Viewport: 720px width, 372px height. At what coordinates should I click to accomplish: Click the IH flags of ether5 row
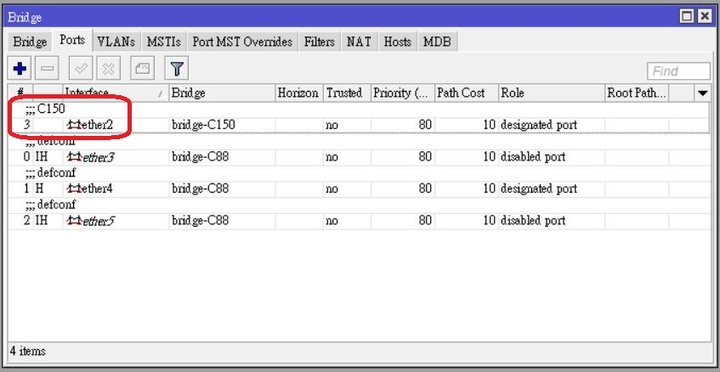(x=41, y=221)
